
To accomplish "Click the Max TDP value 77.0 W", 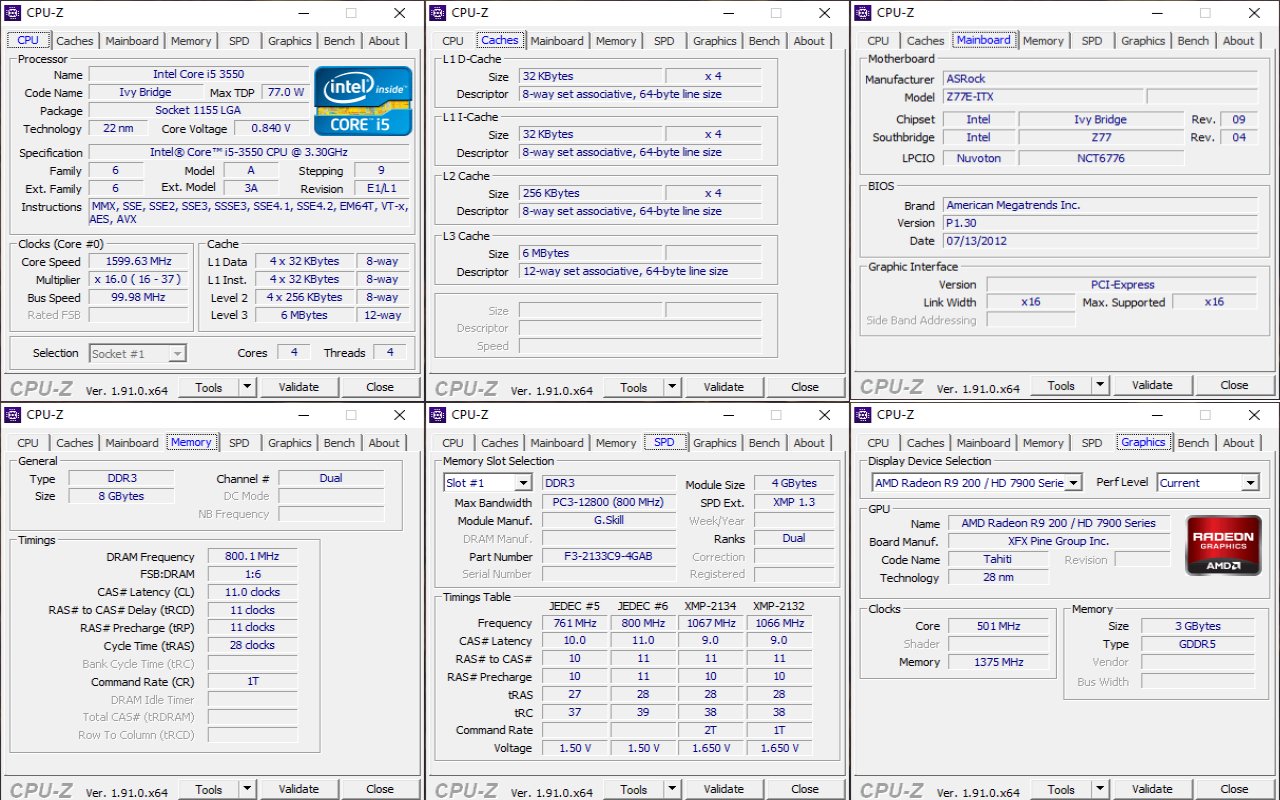I will [x=285, y=92].
